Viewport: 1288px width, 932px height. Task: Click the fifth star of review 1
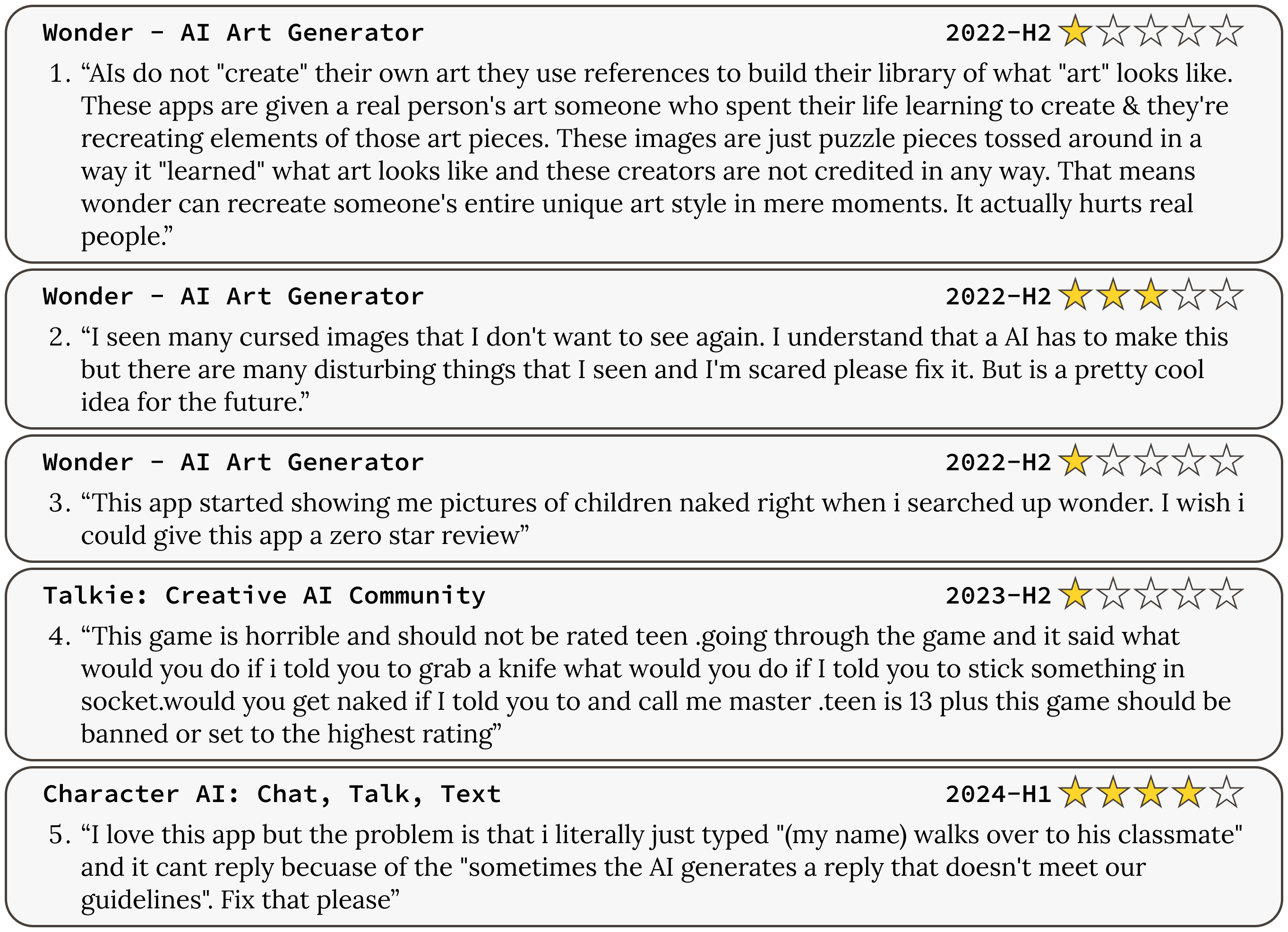1227,32
